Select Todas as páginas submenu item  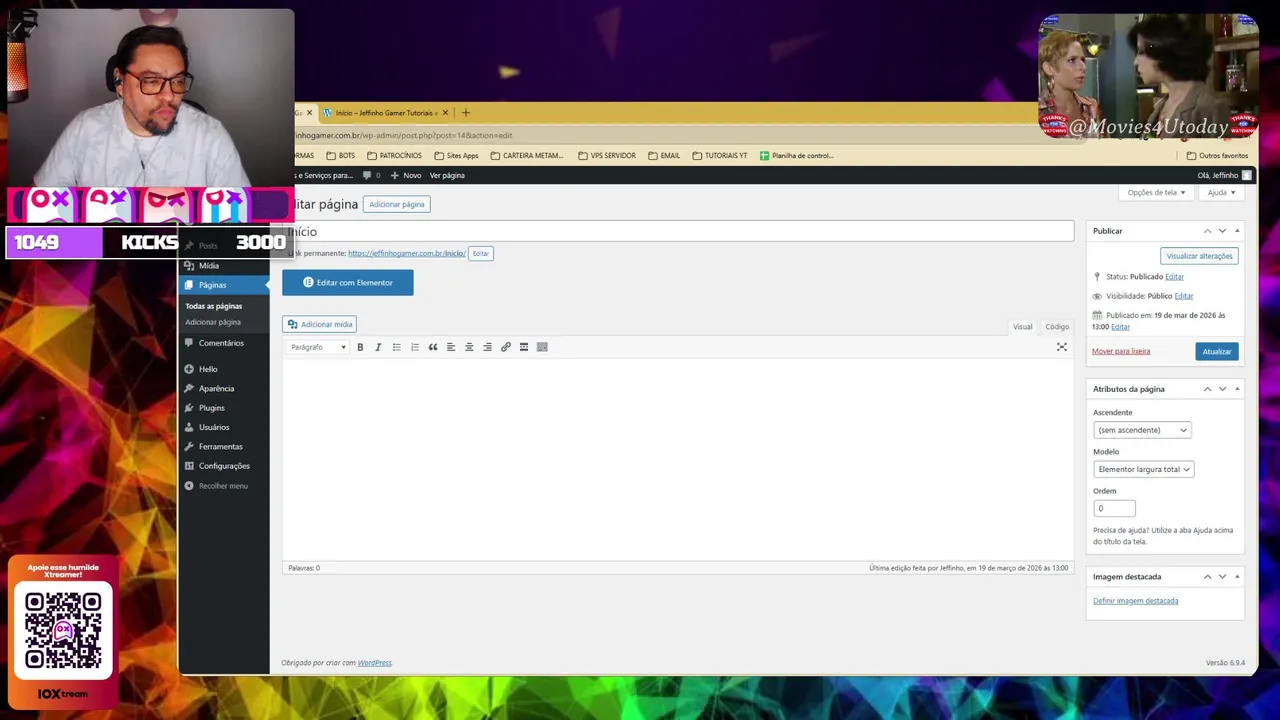click(214, 306)
